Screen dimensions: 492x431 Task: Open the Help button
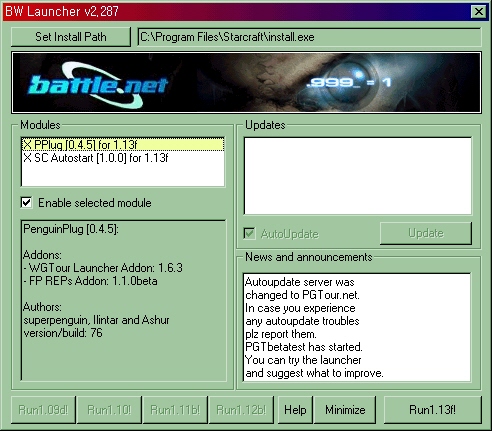[295, 410]
